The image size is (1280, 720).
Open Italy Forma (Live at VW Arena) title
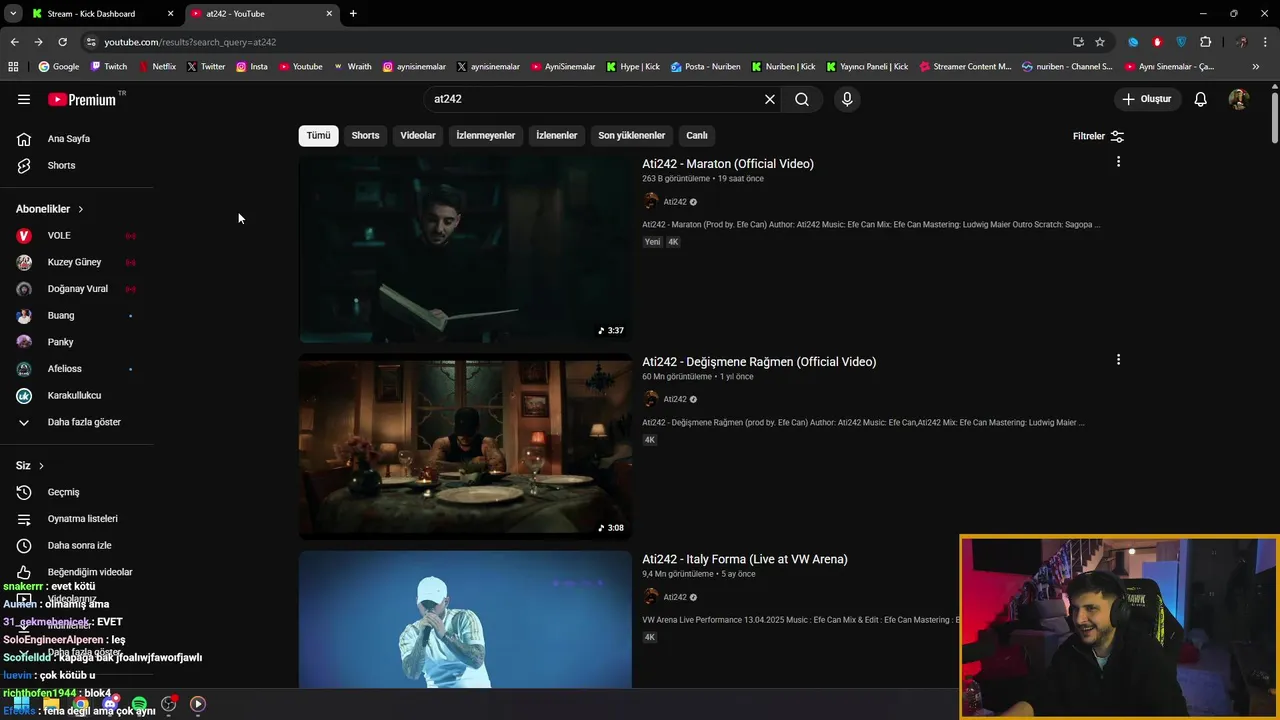[x=745, y=559]
